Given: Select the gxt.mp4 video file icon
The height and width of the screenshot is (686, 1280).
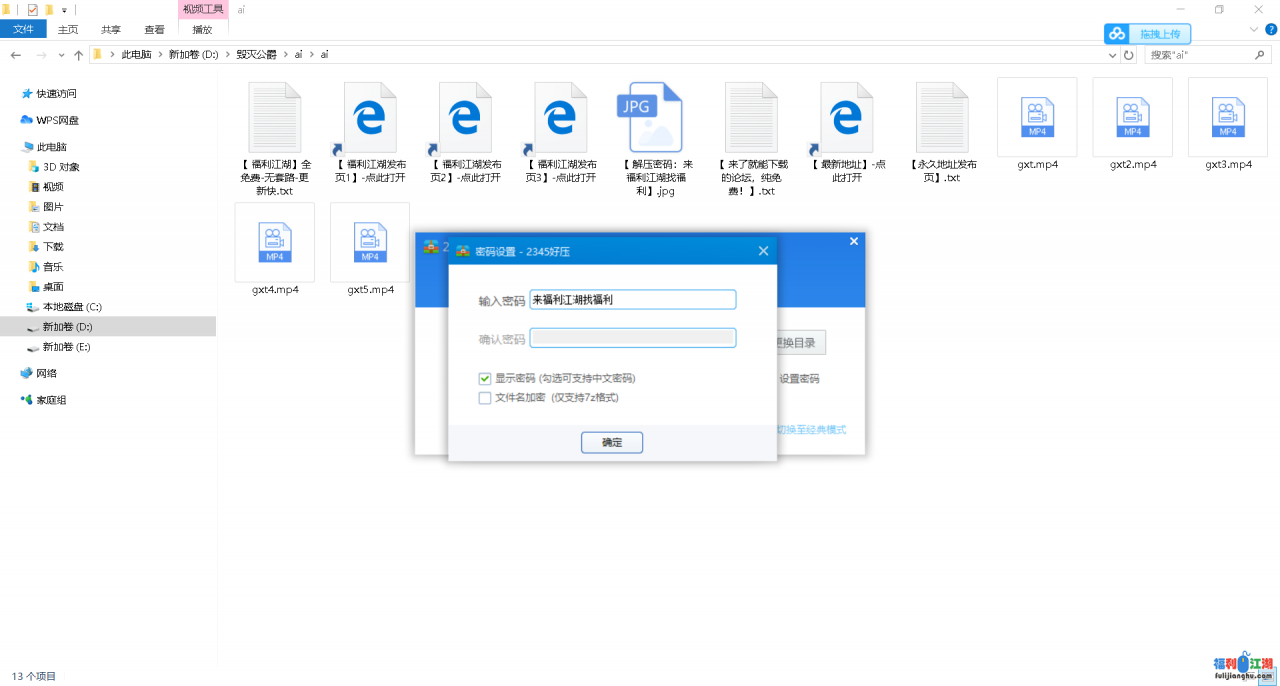Looking at the screenshot, I should tap(1037, 117).
